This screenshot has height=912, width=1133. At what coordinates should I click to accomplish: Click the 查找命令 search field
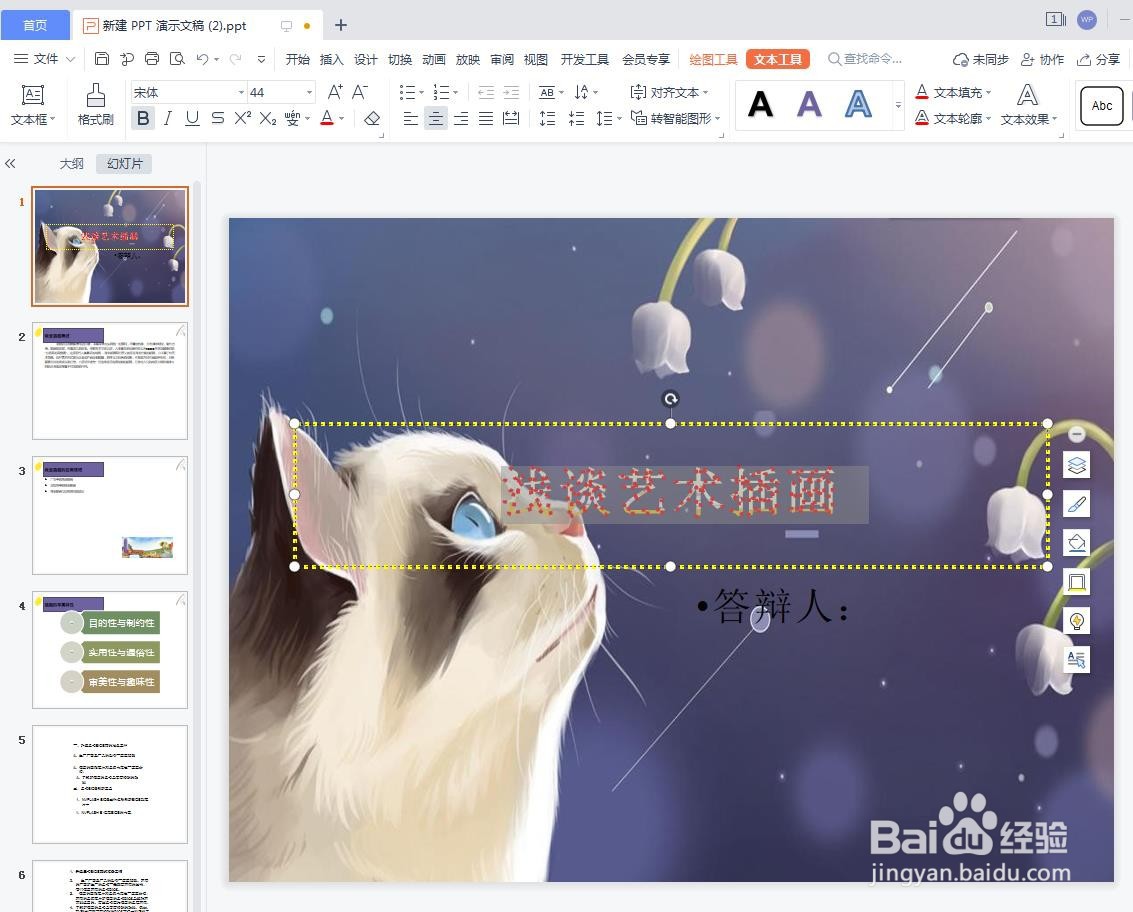point(866,59)
